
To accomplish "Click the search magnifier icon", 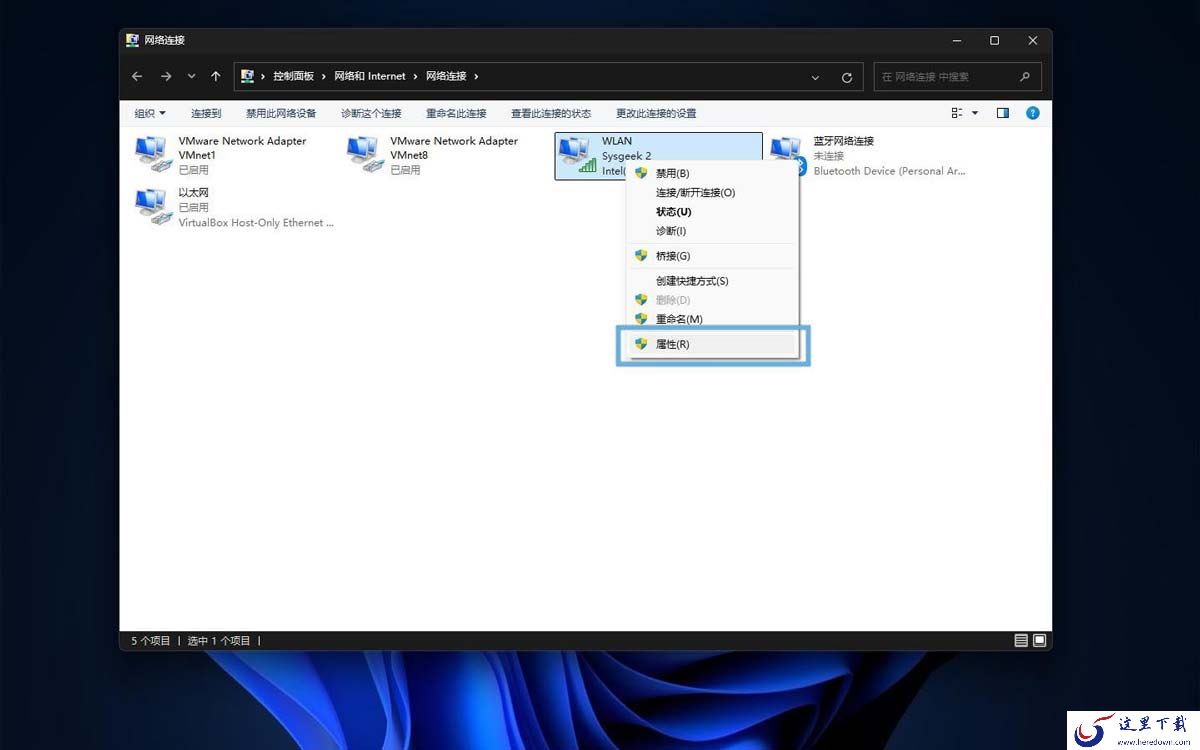I will click(x=1025, y=76).
